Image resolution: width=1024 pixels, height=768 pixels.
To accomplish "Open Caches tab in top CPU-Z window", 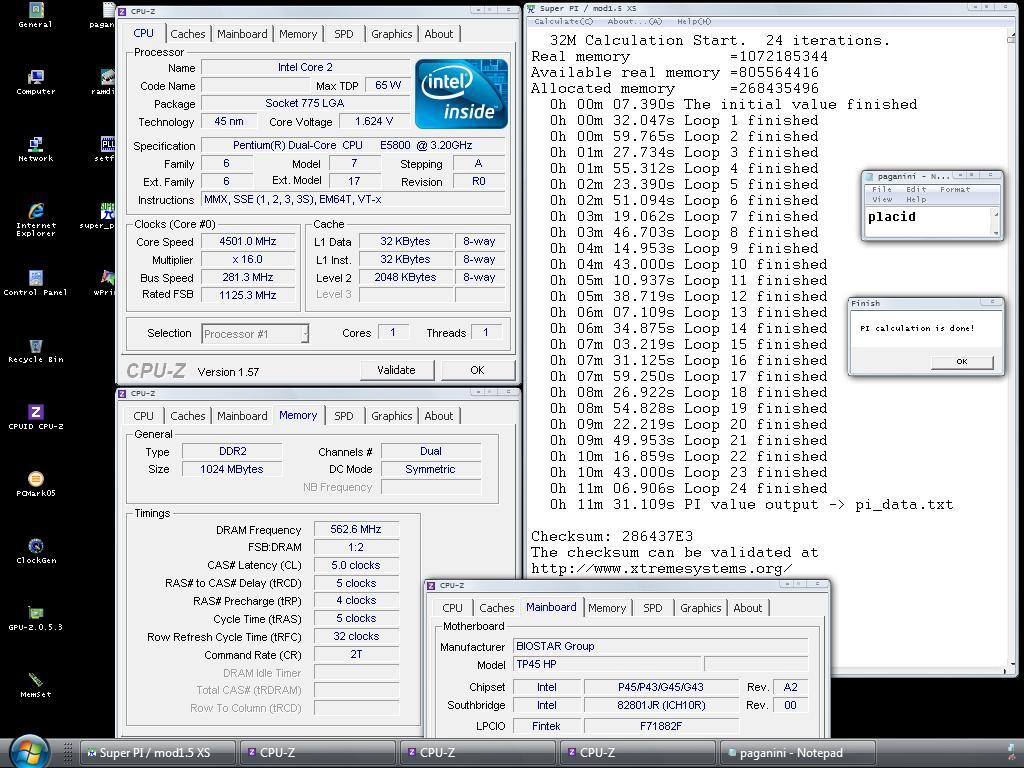I will point(187,34).
